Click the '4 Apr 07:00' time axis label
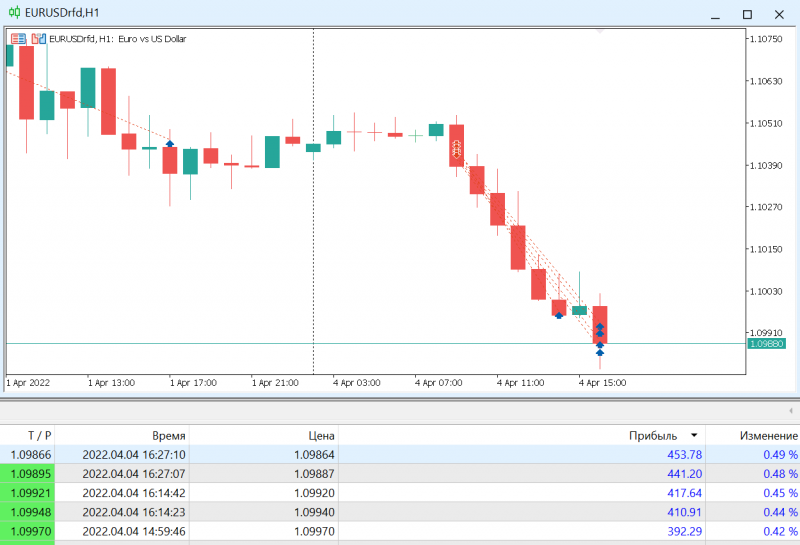800x545 pixels. point(439,383)
